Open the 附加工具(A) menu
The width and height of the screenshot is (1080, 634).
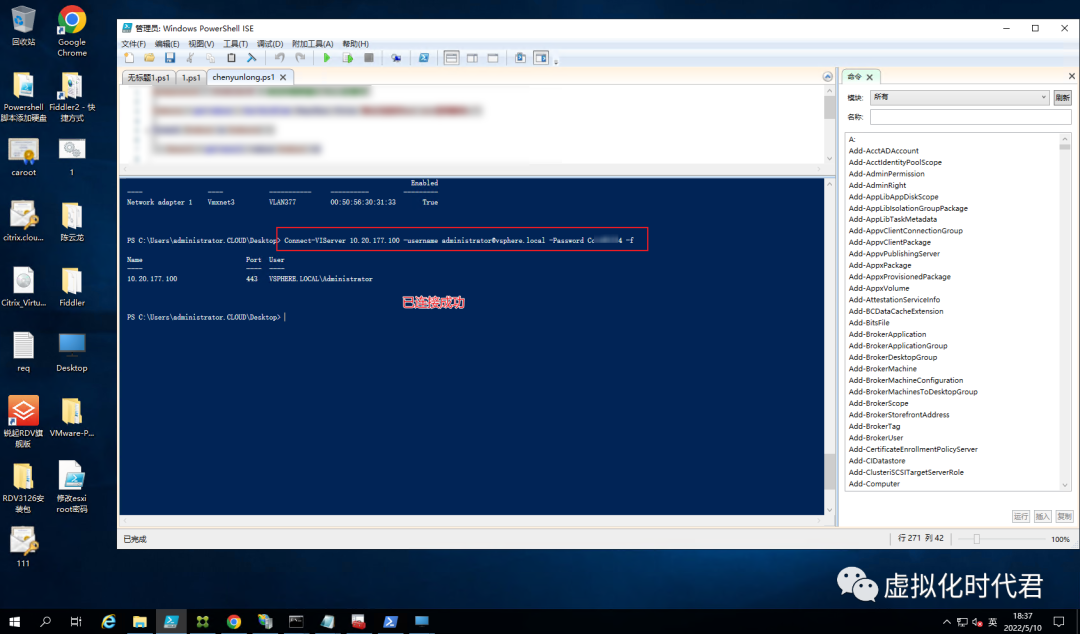click(x=312, y=43)
